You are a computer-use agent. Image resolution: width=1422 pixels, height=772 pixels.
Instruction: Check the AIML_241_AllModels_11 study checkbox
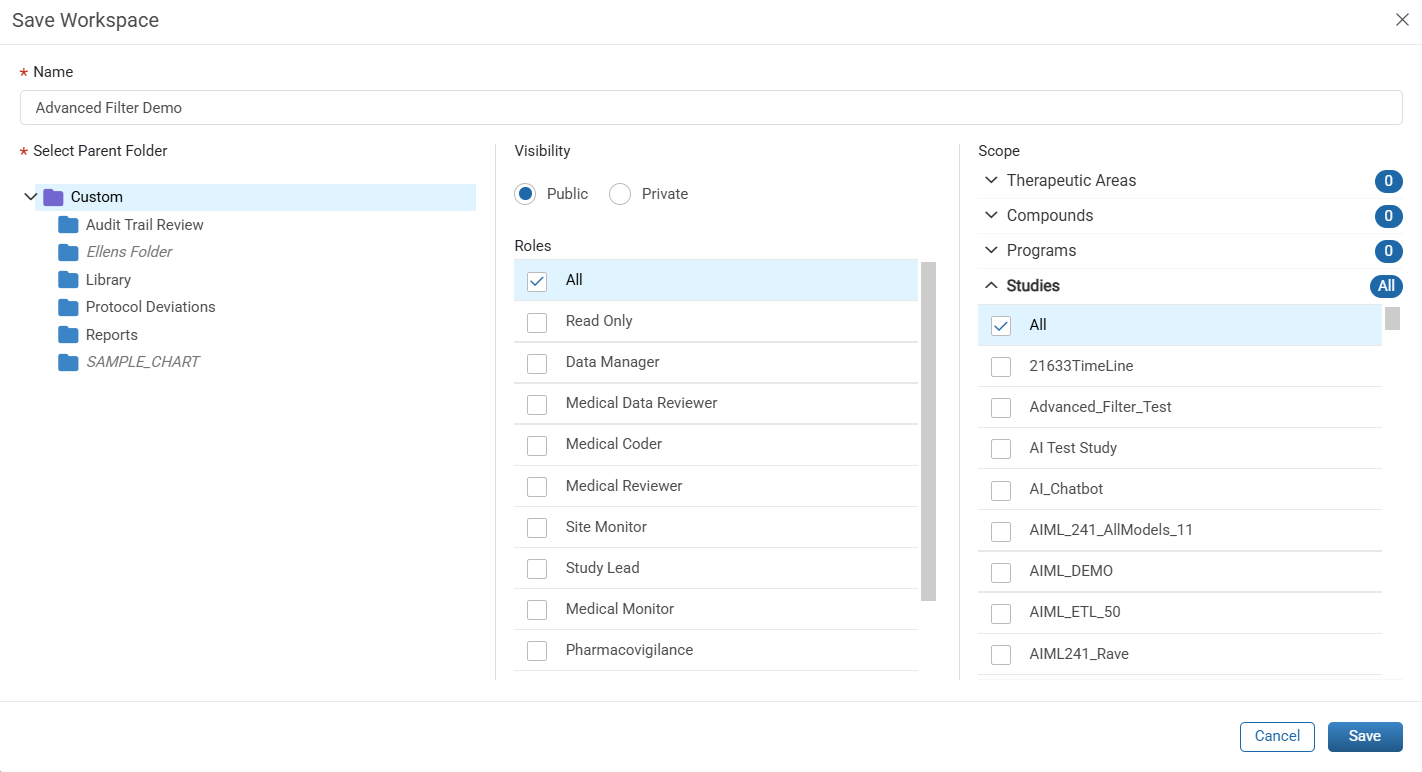[1001, 531]
